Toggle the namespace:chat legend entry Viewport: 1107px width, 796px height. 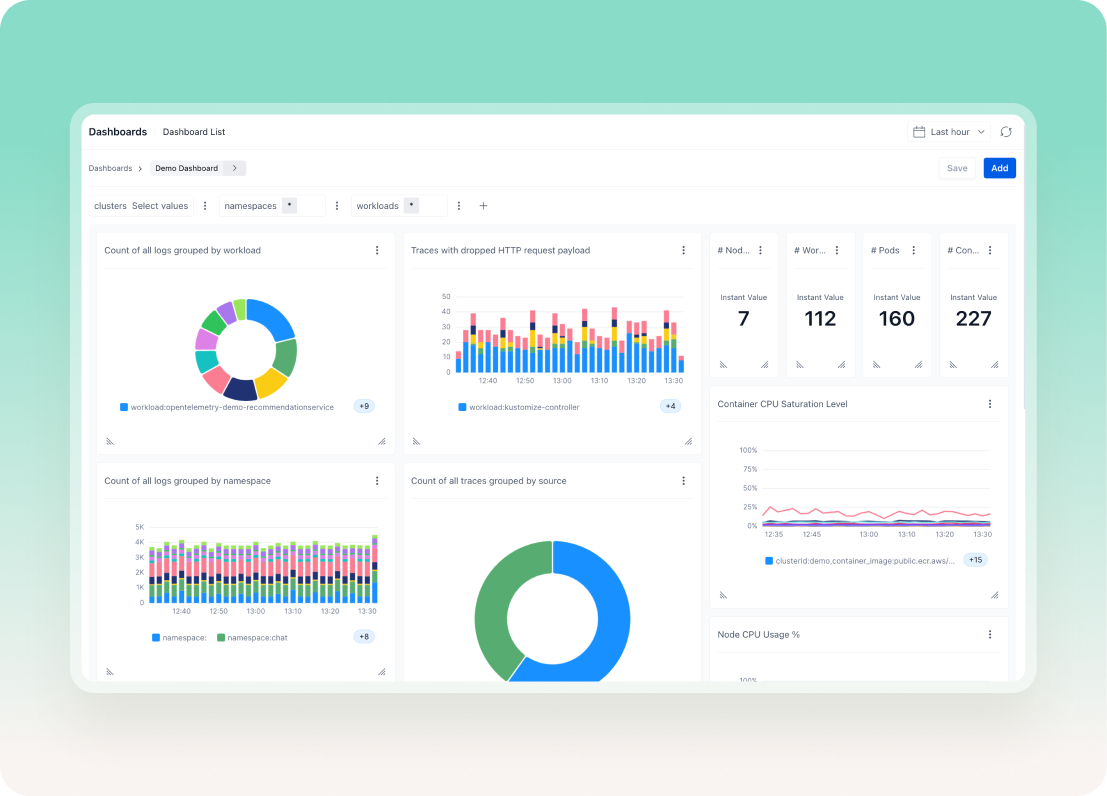click(x=252, y=638)
